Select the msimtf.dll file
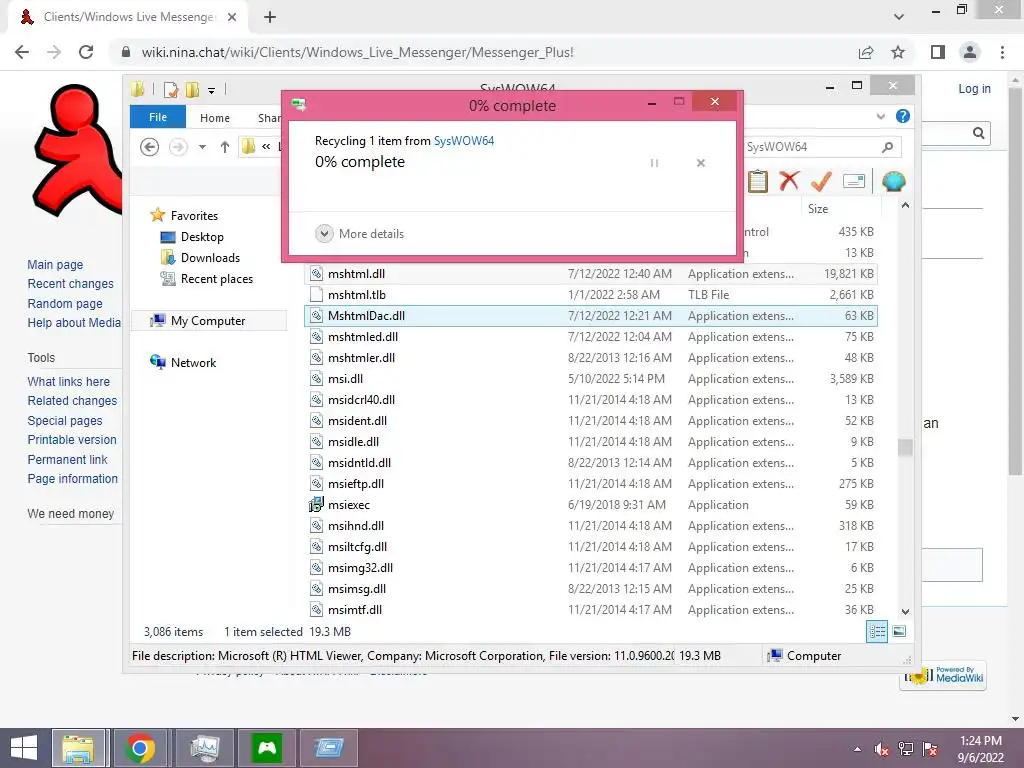Screen dimensions: 1024x768 [x=590, y=610]
